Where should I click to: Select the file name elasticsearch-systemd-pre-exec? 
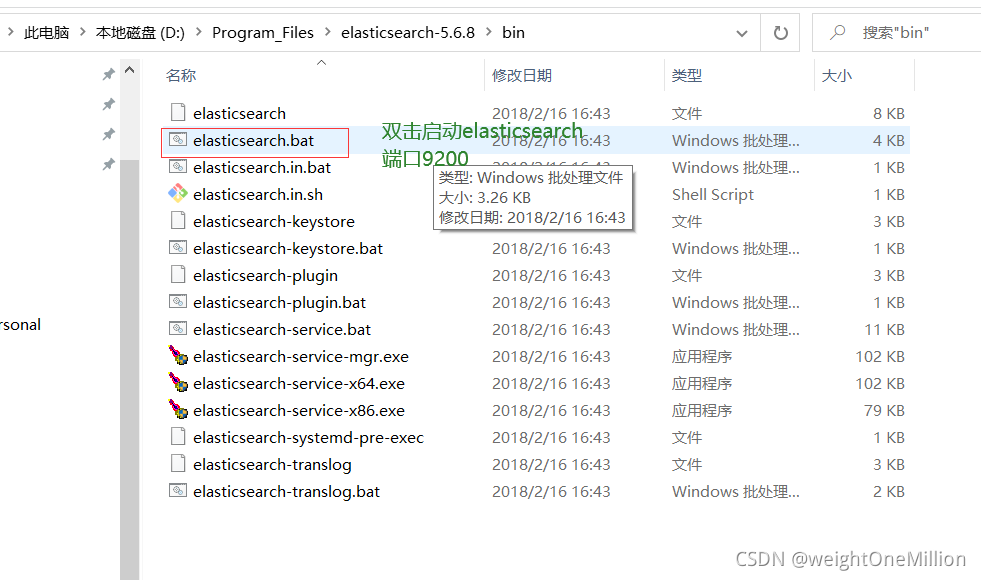[308, 437]
